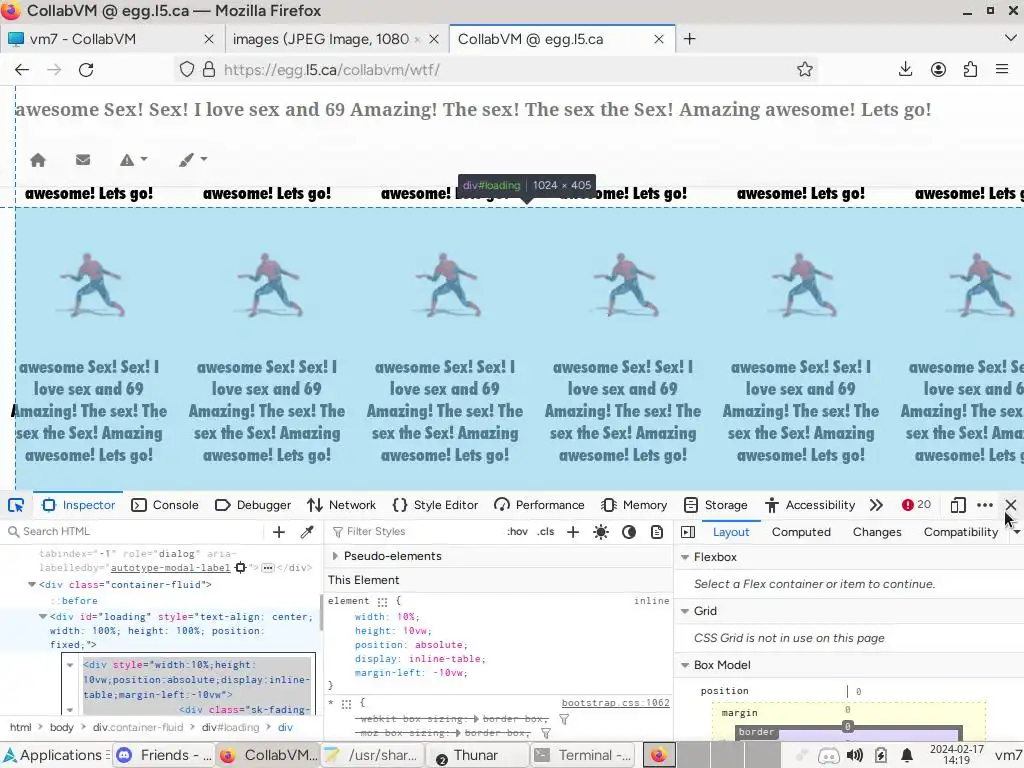Open the warning triangle dropdown on the page
1024x768 pixels.
coord(133,159)
